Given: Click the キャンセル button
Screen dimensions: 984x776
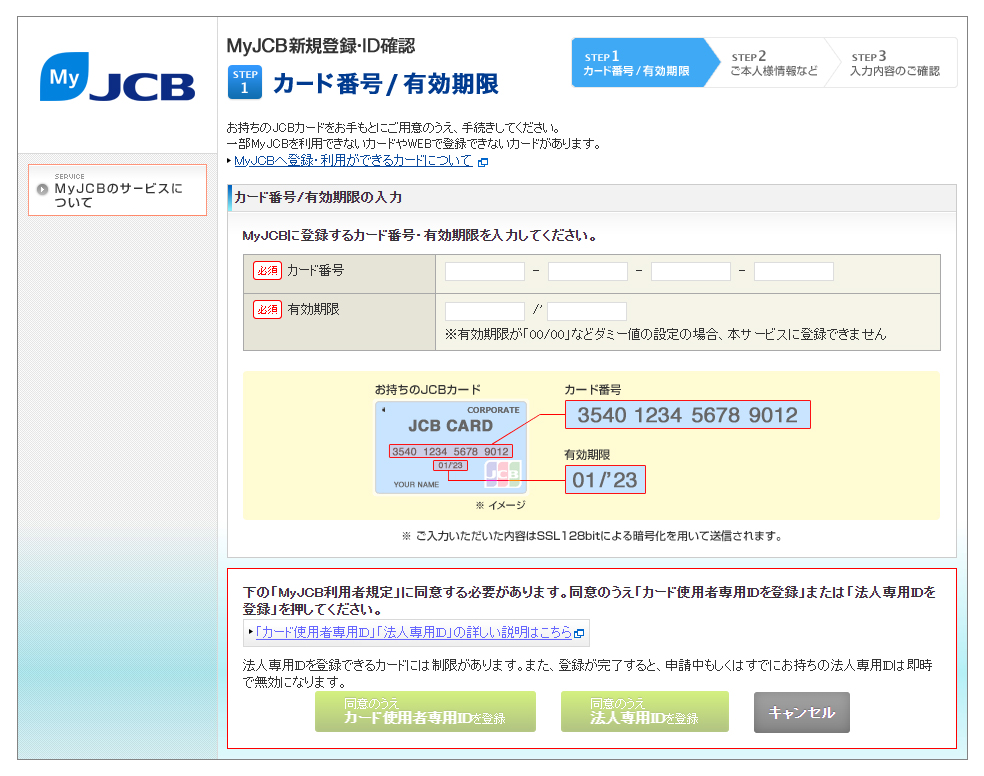Looking at the screenshot, I should pyautogui.click(x=801, y=713).
